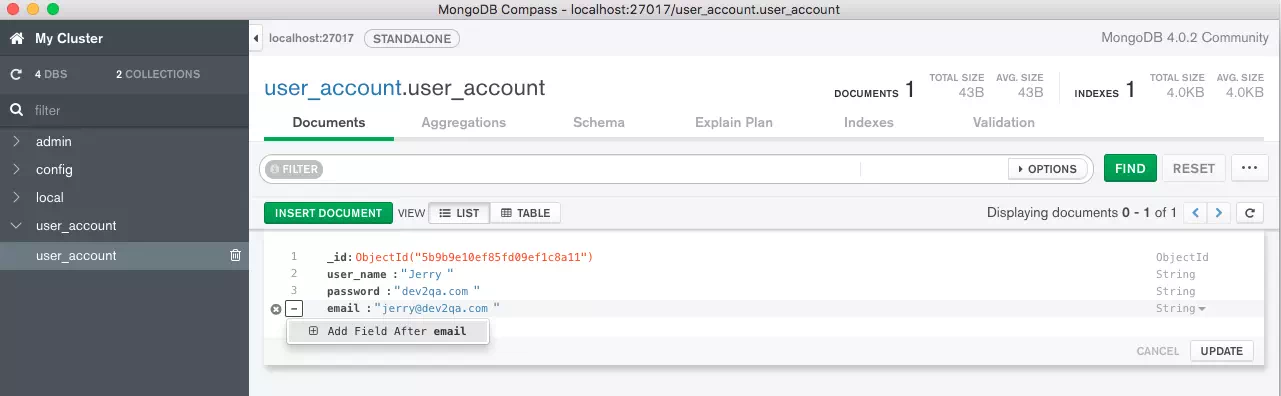This screenshot has width=1281, height=396.
Task: Switch to TABLE view
Action: click(525, 213)
